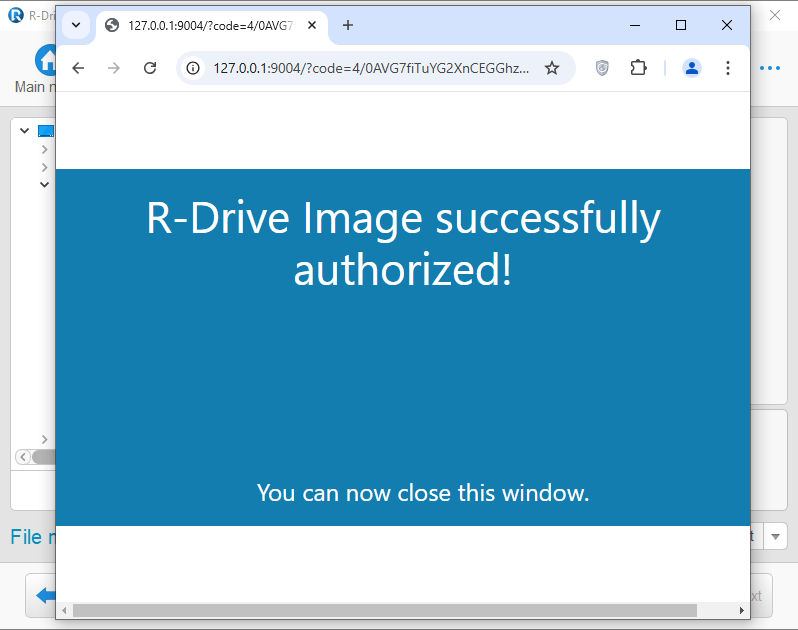Image resolution: width=798 pixels, height=630 pixels.
Task: Click the browser forward arrow
Action: point(114,68)
